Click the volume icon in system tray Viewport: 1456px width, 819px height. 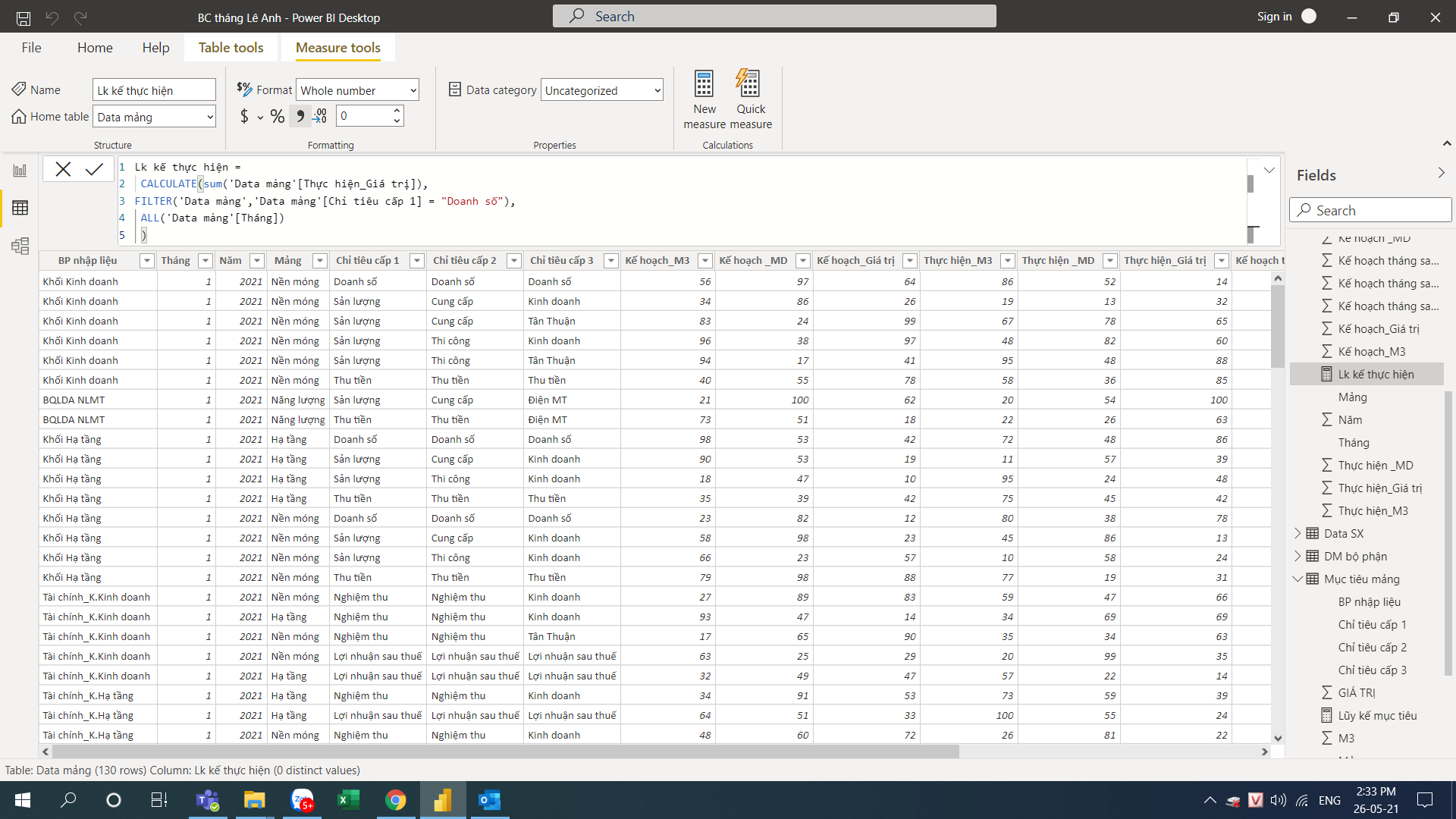(x=1279, y=800)
